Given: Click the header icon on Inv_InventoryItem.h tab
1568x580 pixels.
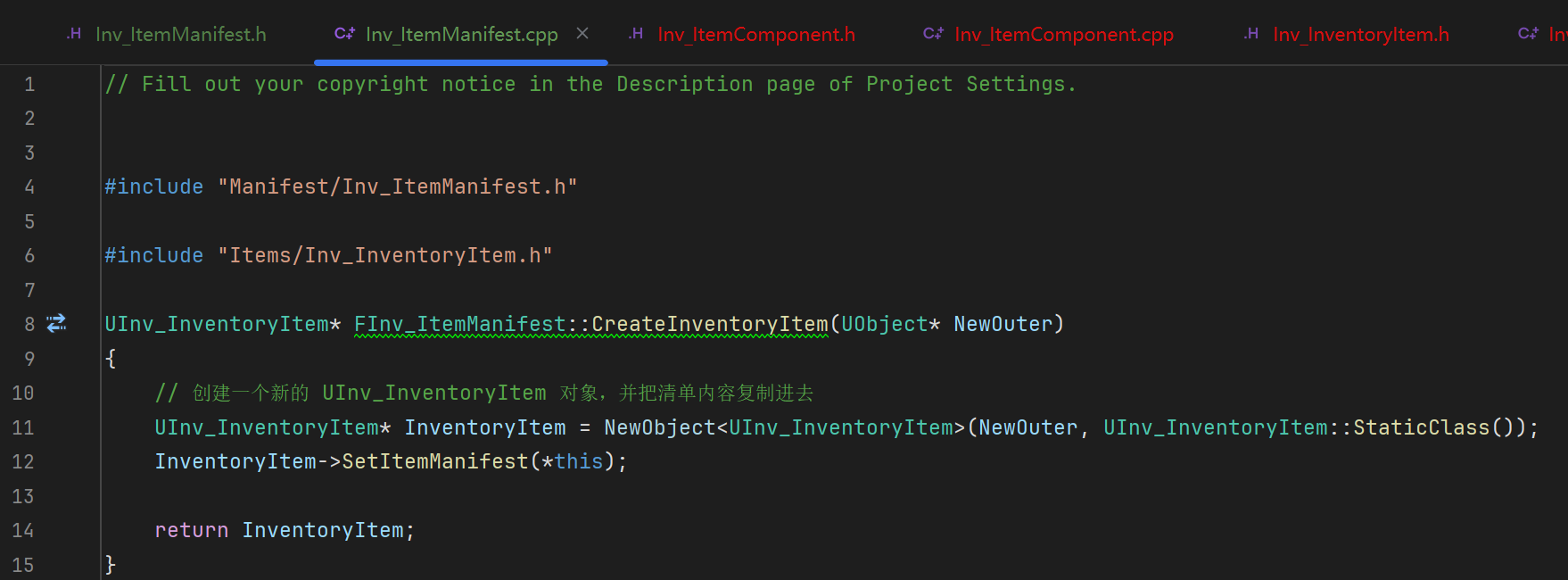Looking at the screenshot, I should coord(1251,34).
